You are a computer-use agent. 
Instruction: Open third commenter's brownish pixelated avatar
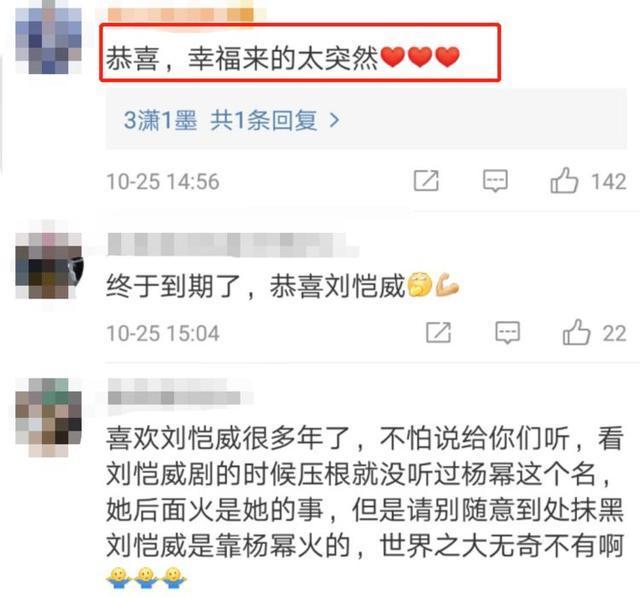(48, 417)
